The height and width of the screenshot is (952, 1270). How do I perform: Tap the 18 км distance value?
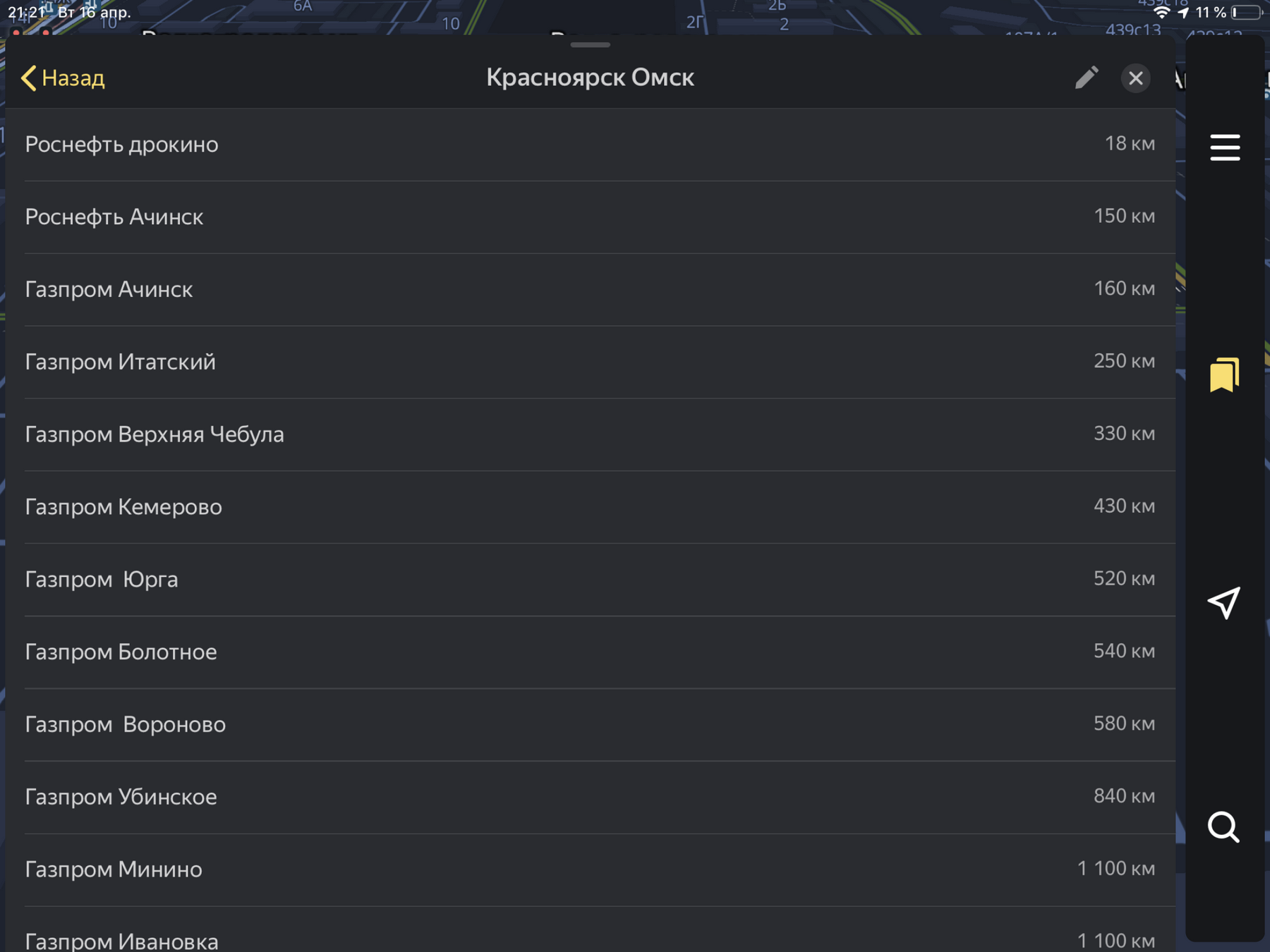point(1130,144)
